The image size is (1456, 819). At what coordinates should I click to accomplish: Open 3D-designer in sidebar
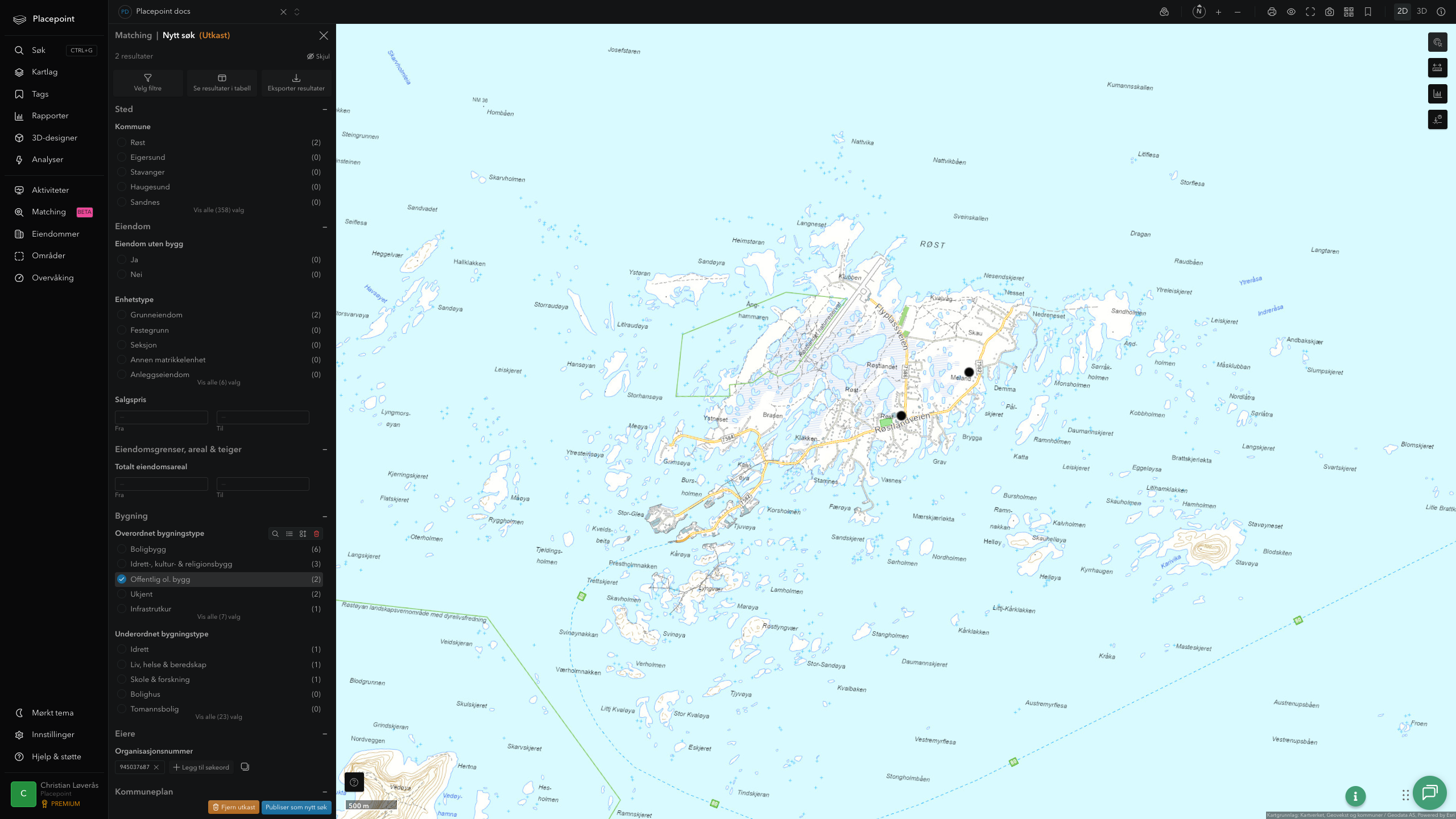[x=54, y=138]
